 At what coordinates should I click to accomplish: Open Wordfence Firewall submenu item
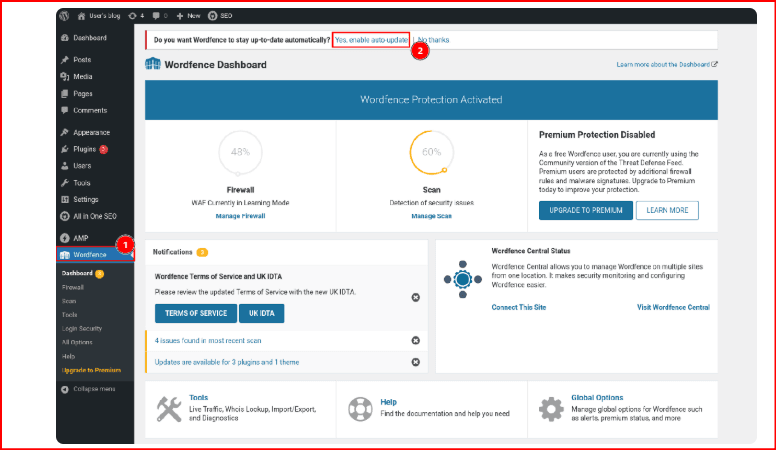coord(73,287)
